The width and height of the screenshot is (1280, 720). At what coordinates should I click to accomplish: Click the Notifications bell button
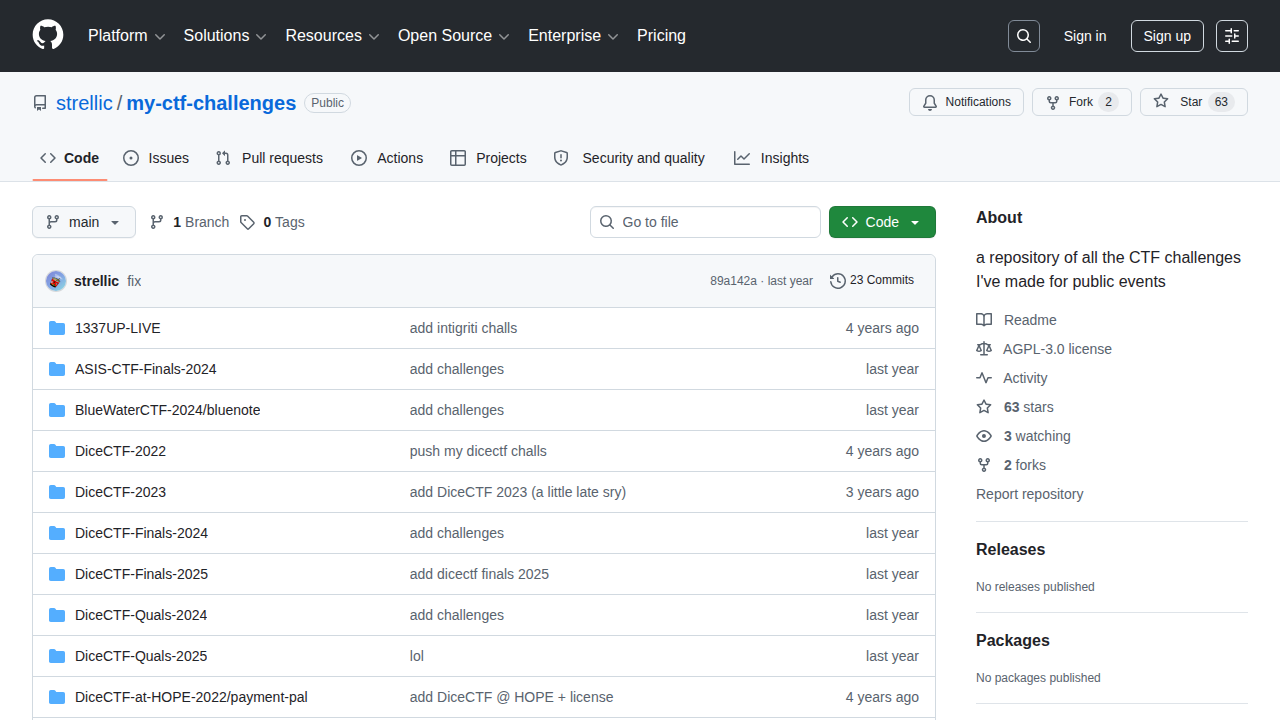[x=966, y=102]
